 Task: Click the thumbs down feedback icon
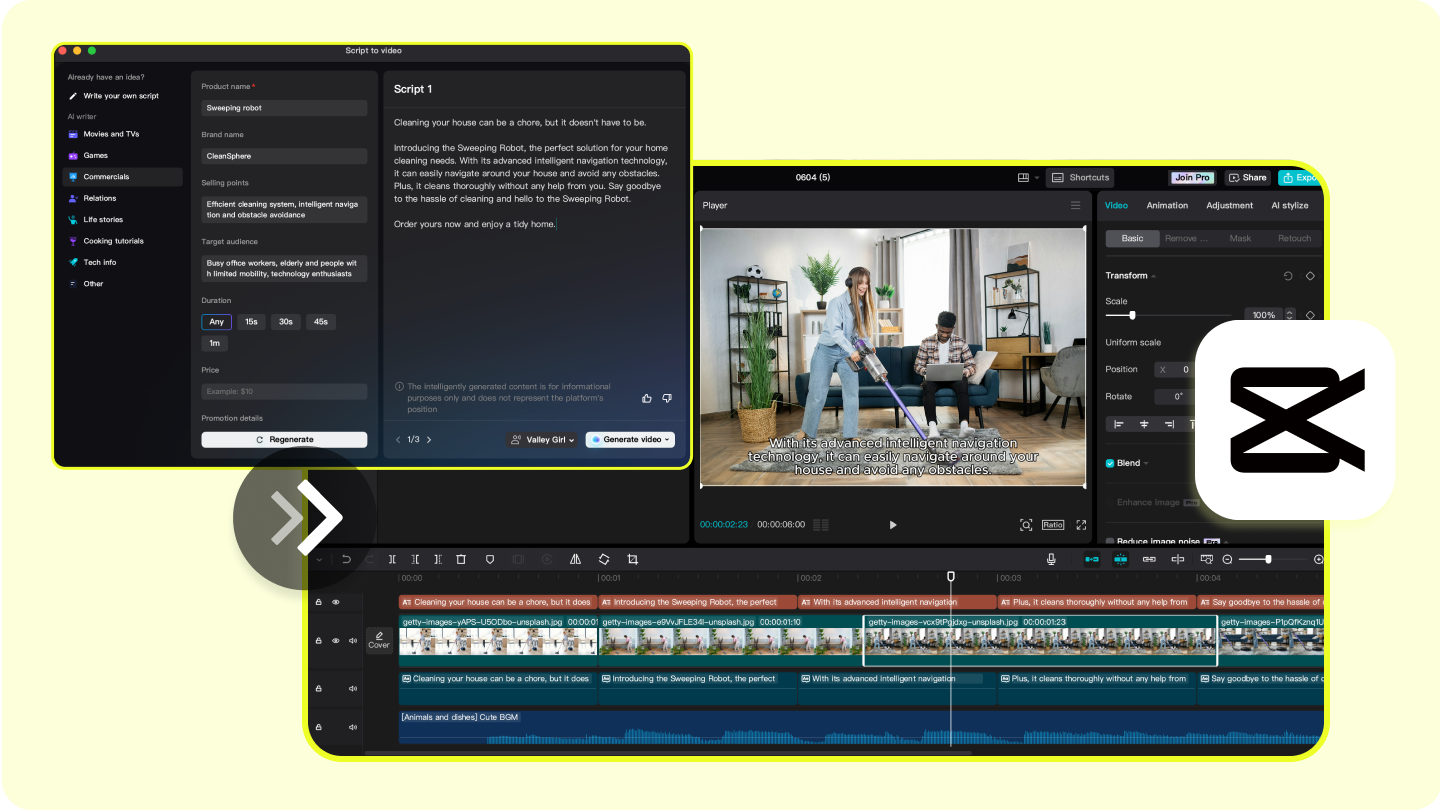[667, 398]
